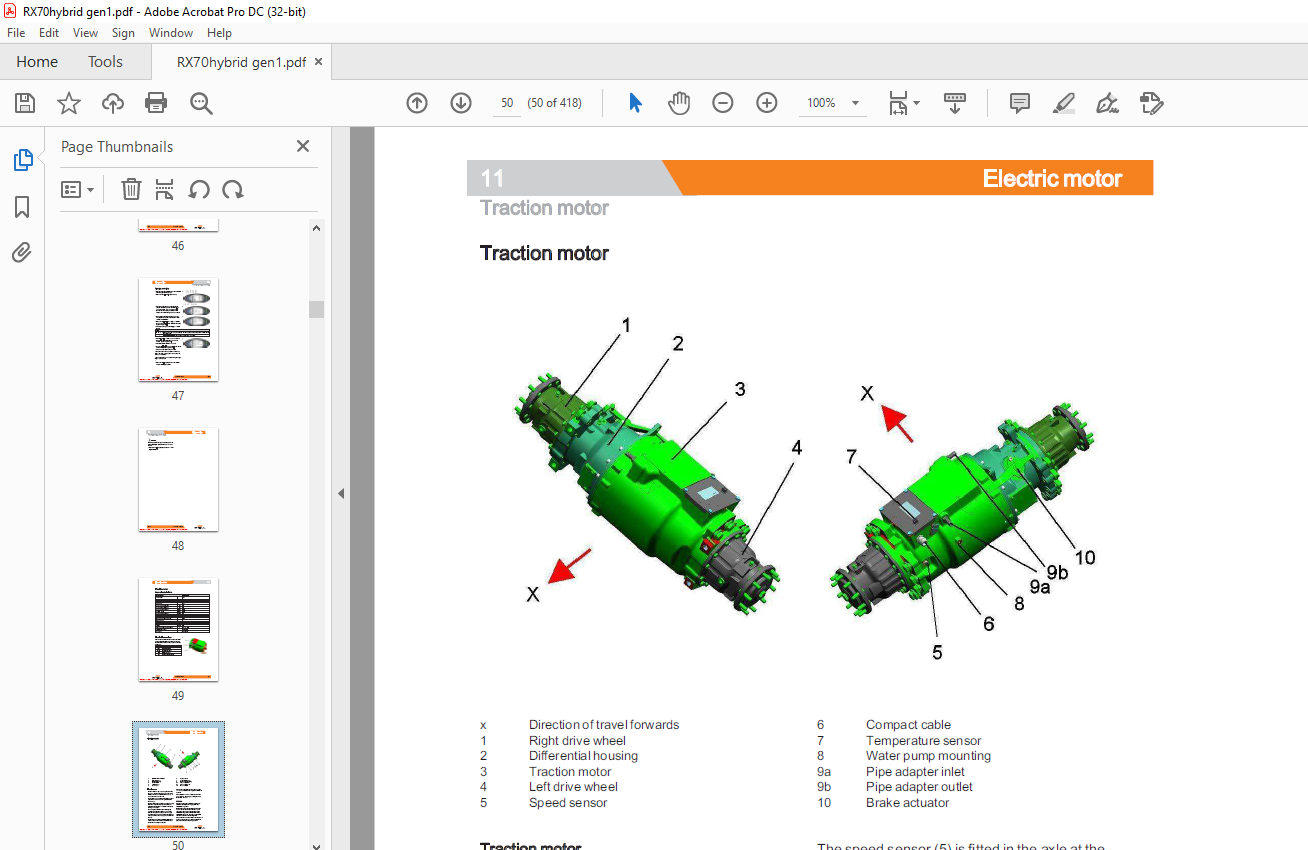Click the thumbnails panel scrollbar thumb
Screen dimensions: 1308x850
click(x=316, y=309)
